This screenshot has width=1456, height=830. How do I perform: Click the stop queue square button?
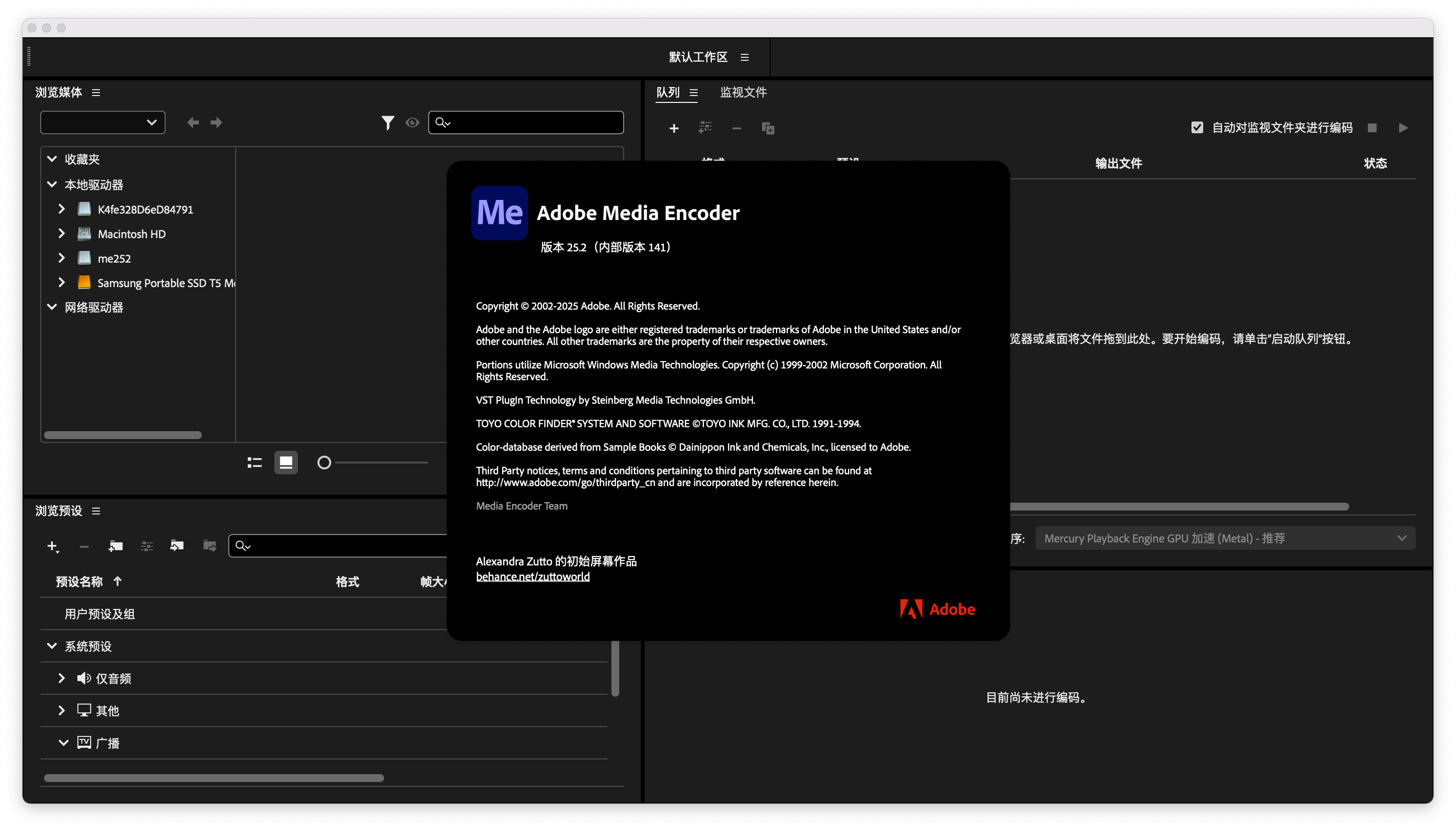pyautogui.click(x=1372, y=128)
